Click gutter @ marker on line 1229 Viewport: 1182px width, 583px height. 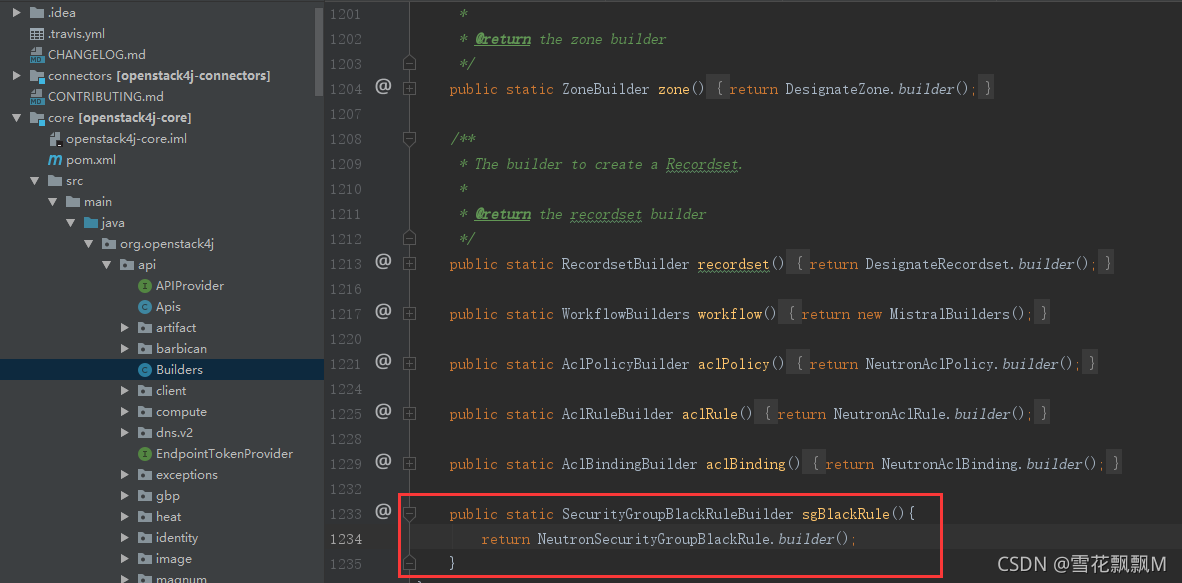point(383,462)
